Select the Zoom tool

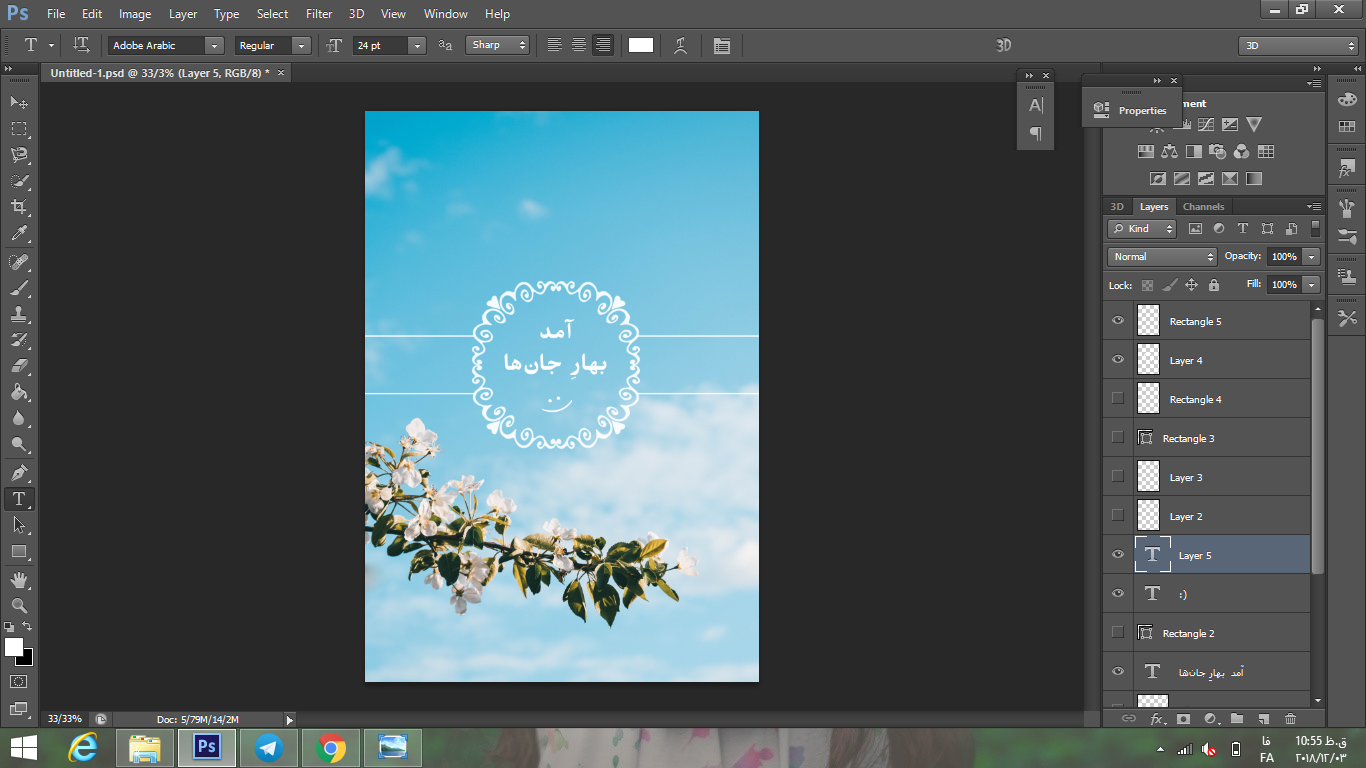pos(19,606)
